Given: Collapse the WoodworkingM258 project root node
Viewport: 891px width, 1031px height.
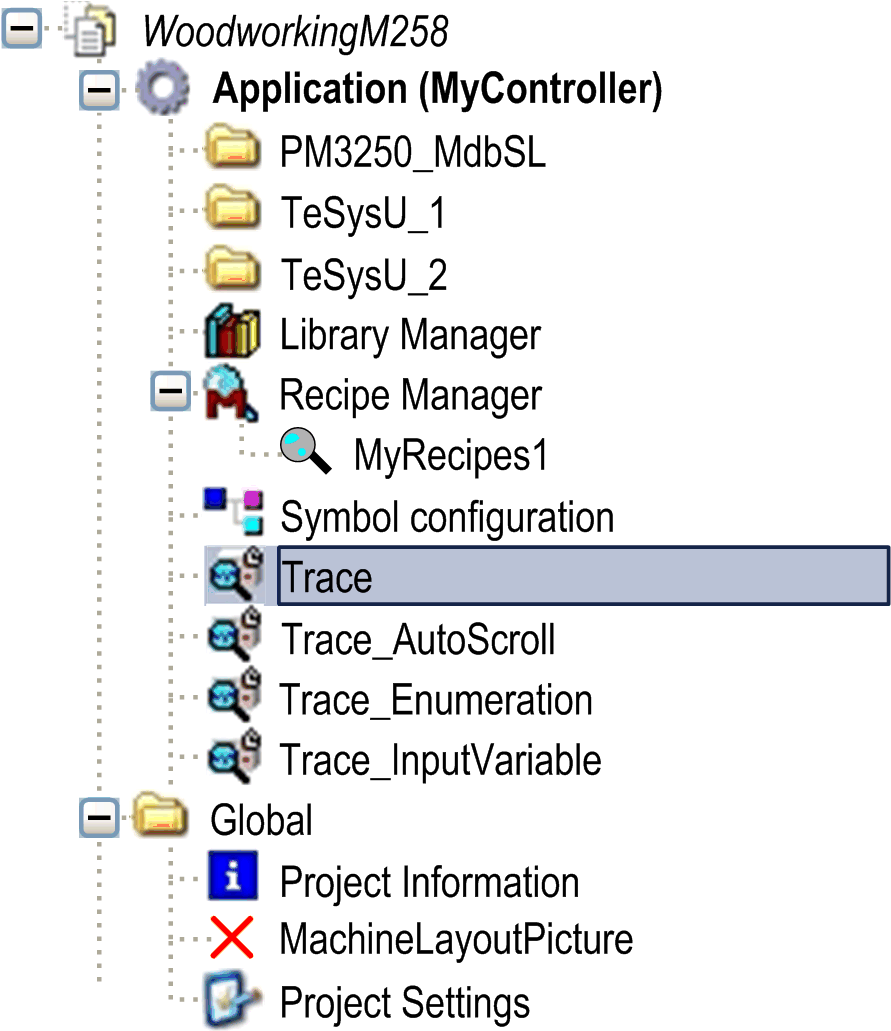Looking at the screenshot, I should (24, 31).
